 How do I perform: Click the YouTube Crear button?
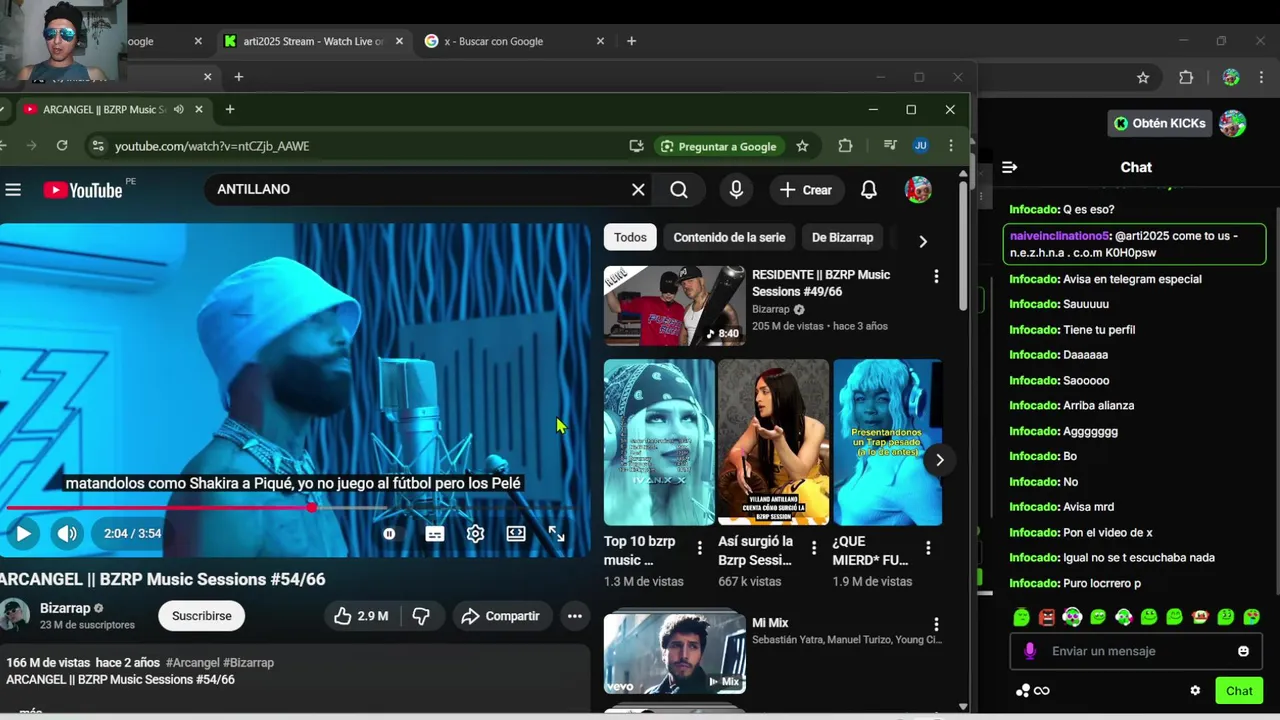806,190
